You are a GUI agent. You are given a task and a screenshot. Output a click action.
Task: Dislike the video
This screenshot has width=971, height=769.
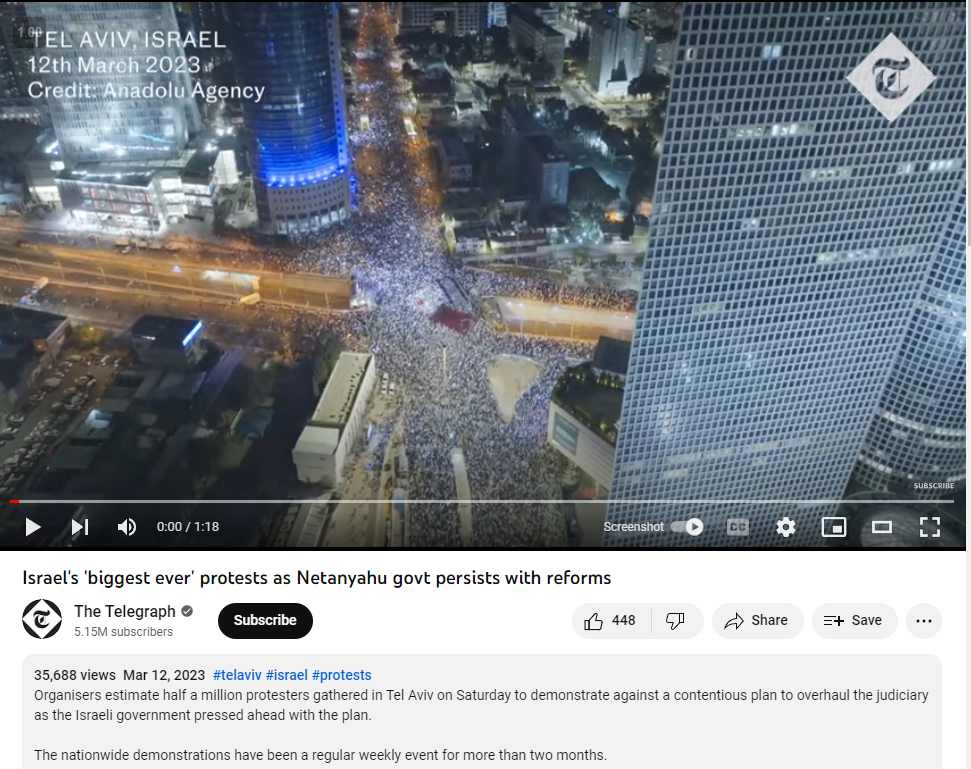[x=676, y=620]
